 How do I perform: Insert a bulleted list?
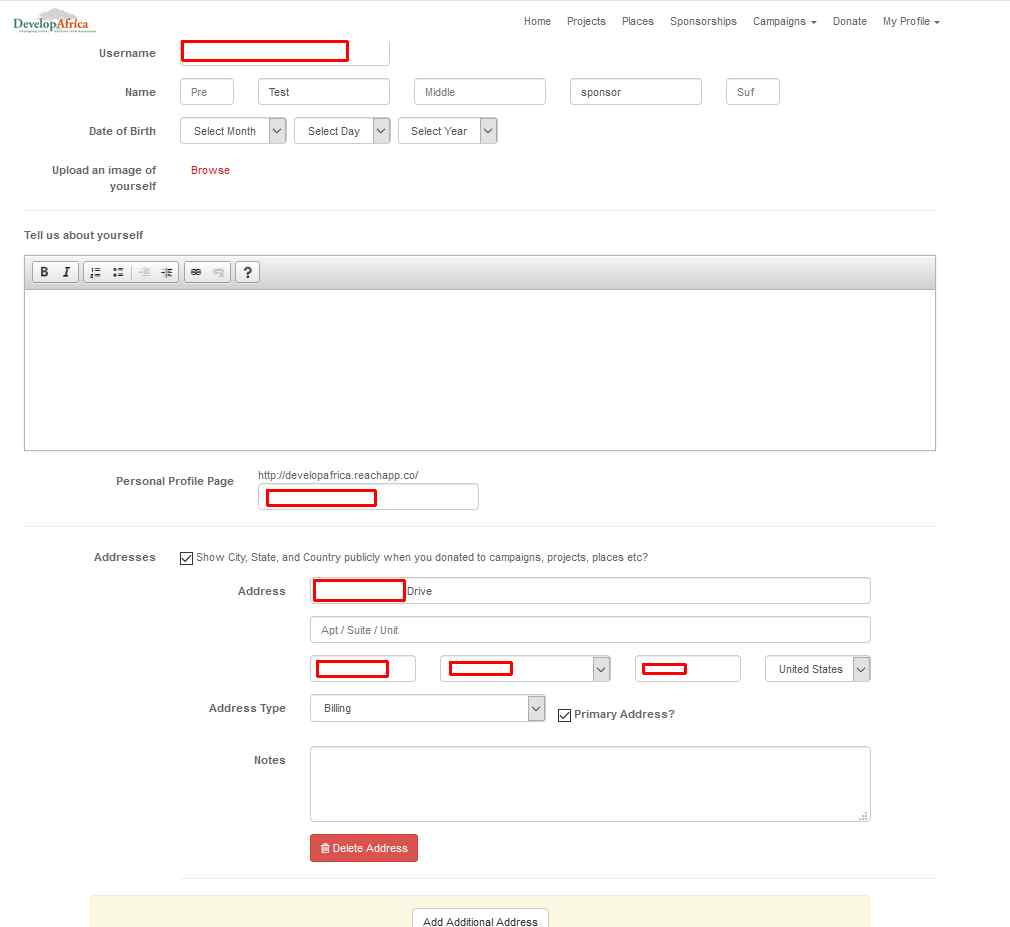coord(118,272)
